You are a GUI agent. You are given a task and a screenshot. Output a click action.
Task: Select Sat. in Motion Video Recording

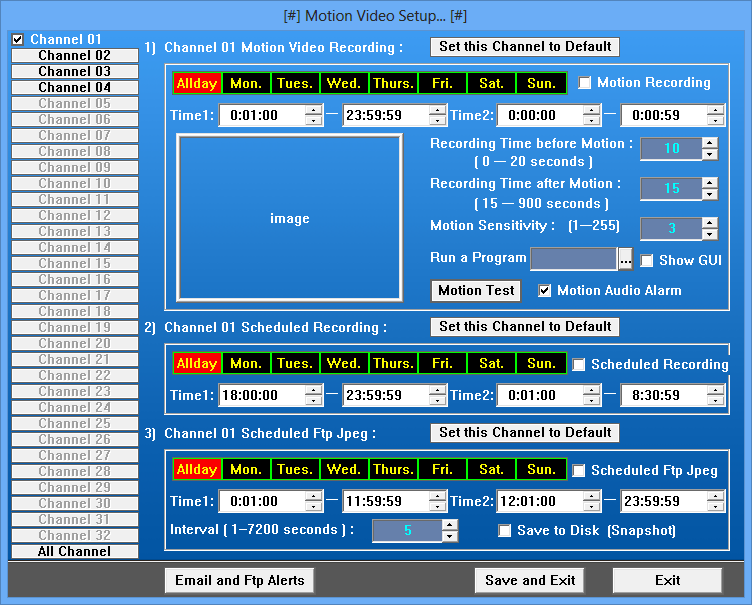click(491, 83)
